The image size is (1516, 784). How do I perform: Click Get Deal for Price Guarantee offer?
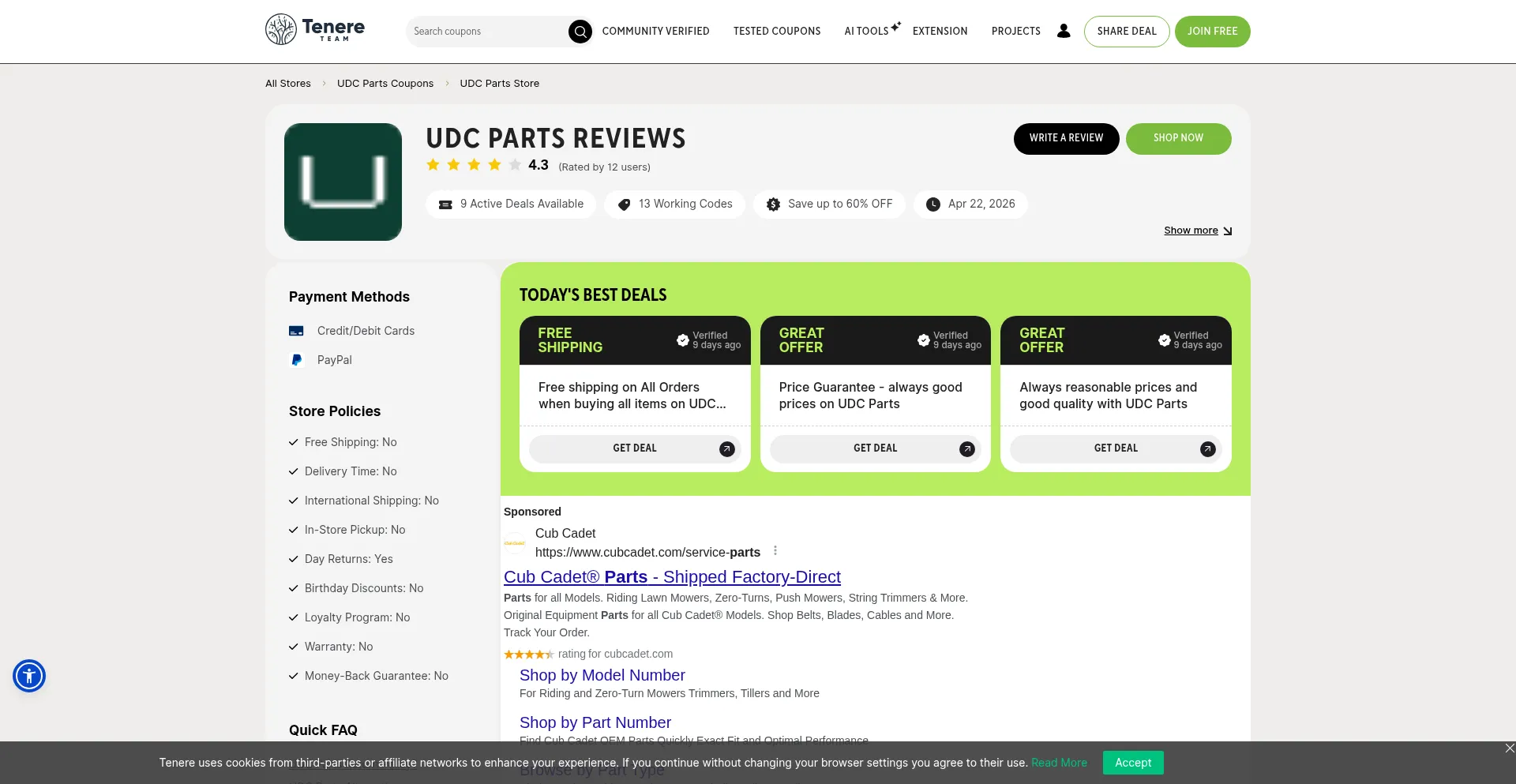pos(875,448)
